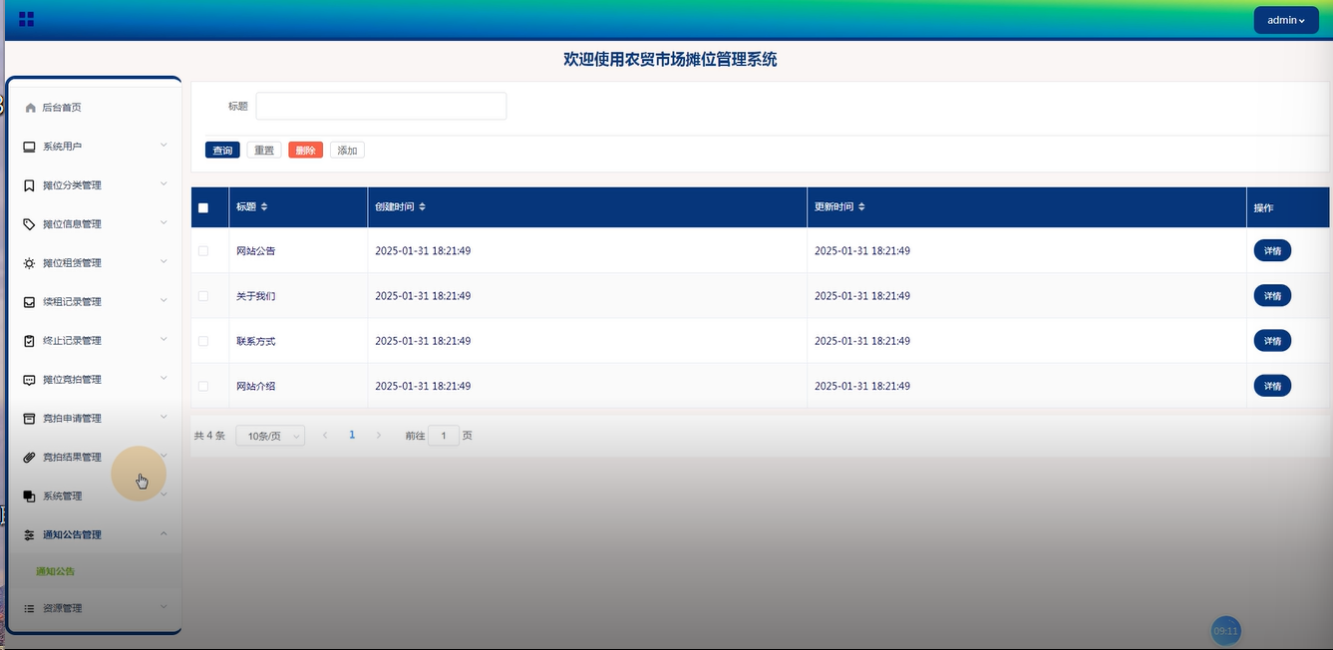
Task: Open 详情 for the 关于我们 row
Action: [x=1272, y=296]
